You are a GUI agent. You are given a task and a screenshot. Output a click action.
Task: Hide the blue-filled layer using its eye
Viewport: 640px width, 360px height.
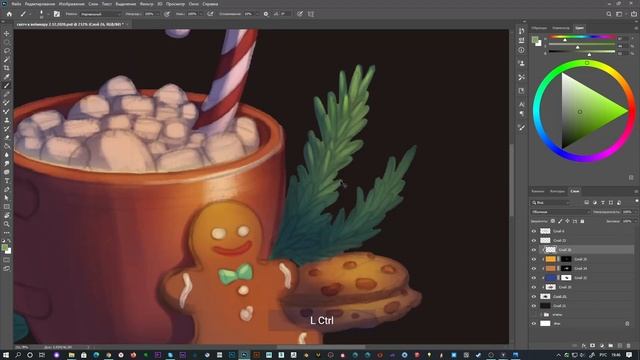(533, 278)
